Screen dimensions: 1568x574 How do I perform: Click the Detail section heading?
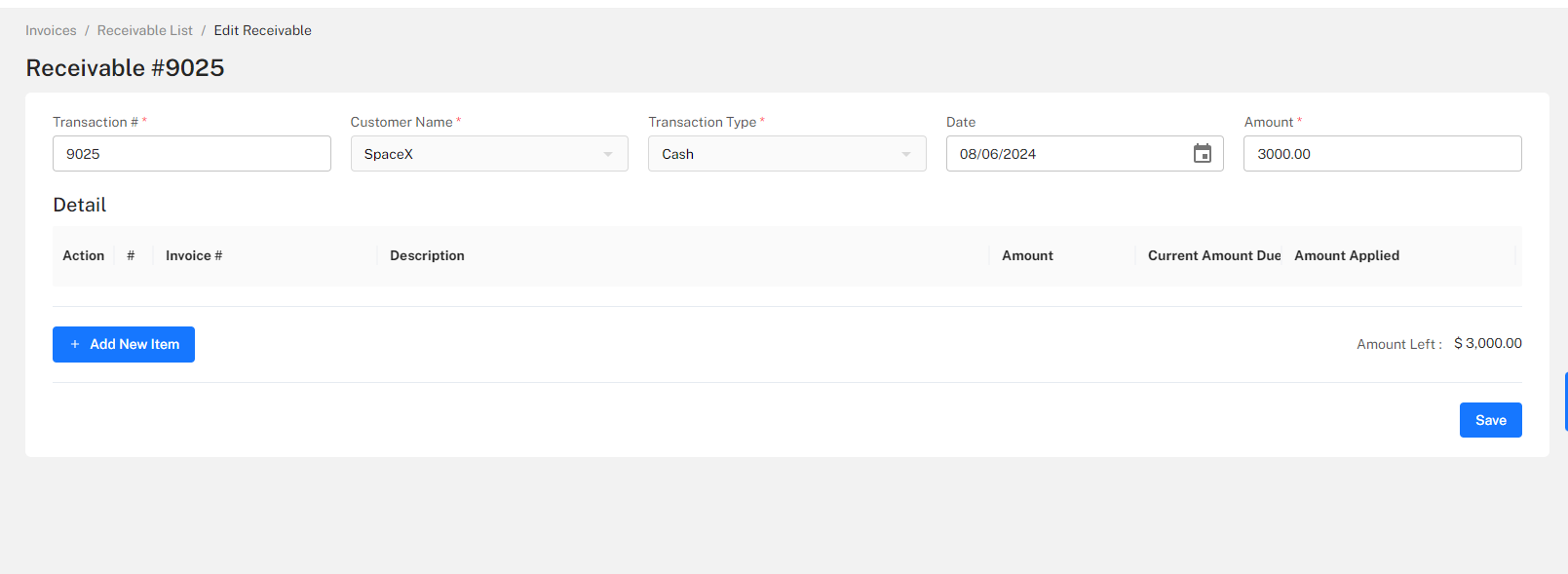[80, 205]
